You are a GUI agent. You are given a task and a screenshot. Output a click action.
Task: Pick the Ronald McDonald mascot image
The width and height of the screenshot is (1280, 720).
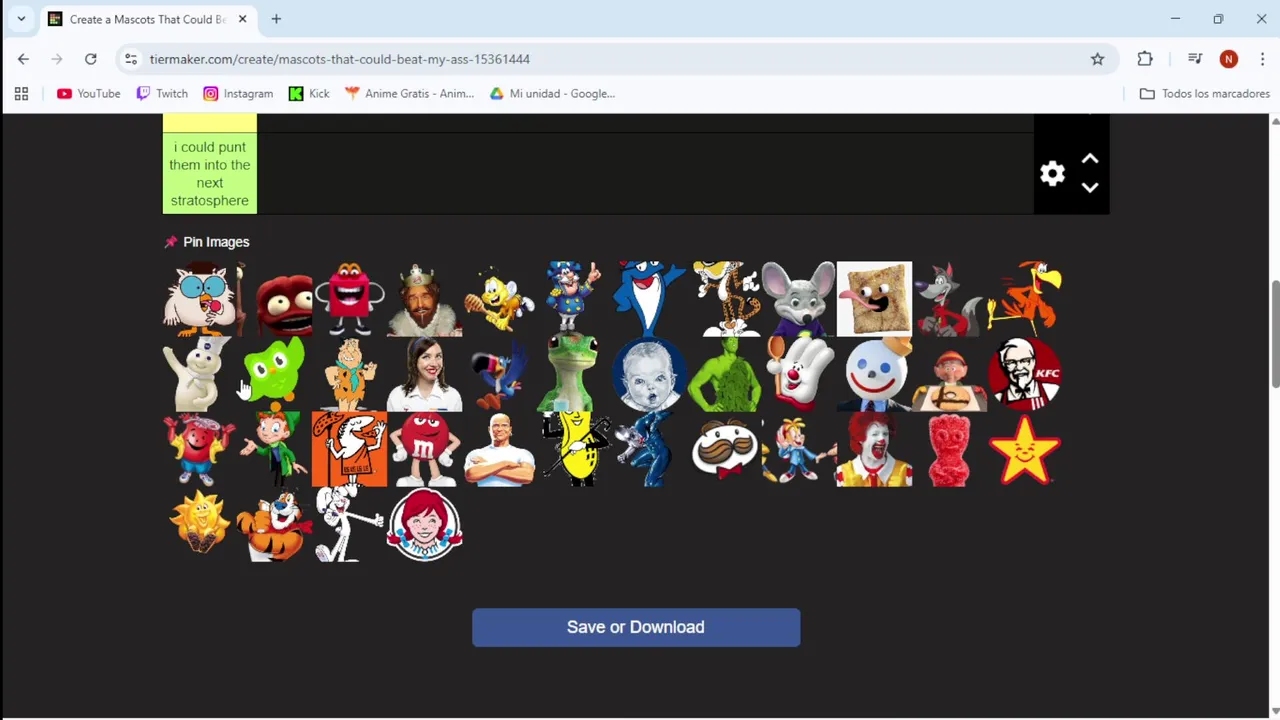pyautogui.click(x=875, y=449)
